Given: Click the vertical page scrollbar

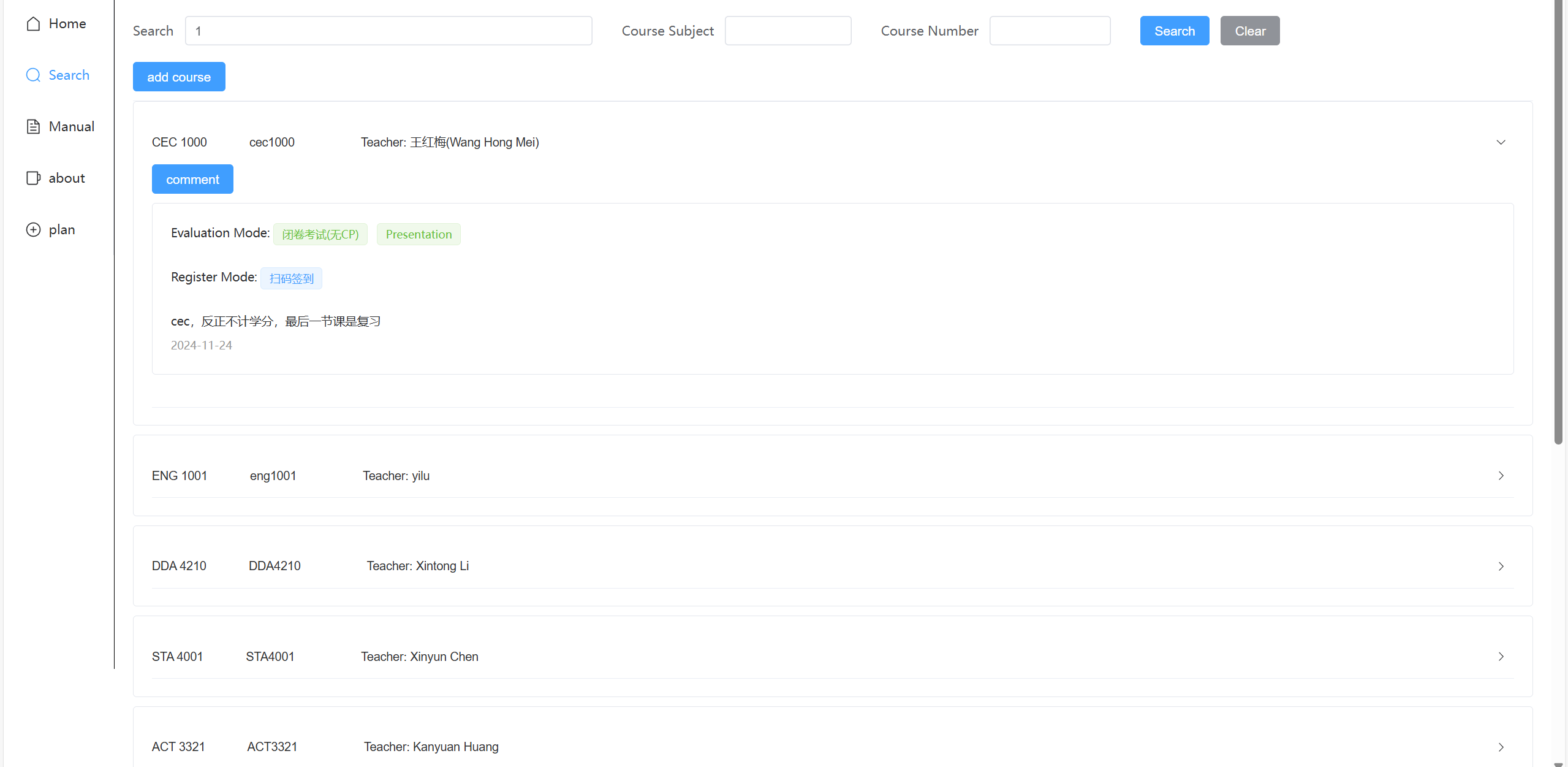Looking at the screenshot, I should (1558, 221).
